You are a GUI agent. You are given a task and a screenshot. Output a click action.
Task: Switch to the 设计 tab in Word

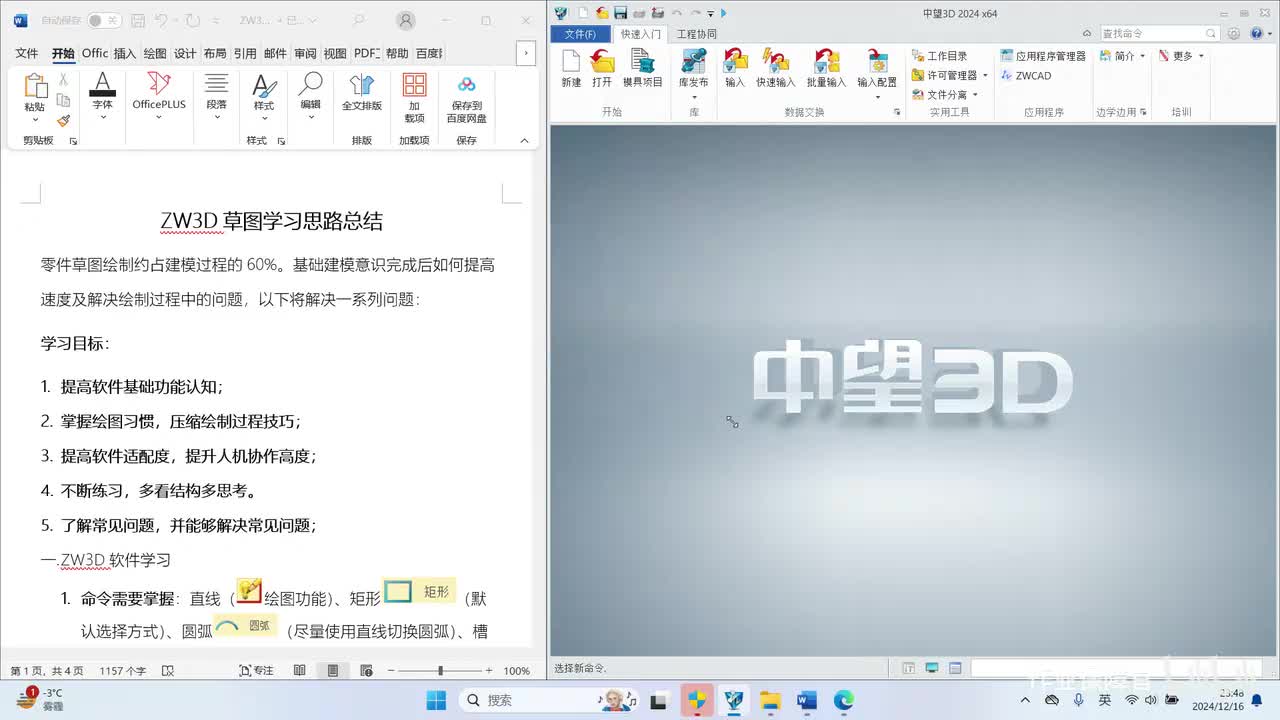185,53
